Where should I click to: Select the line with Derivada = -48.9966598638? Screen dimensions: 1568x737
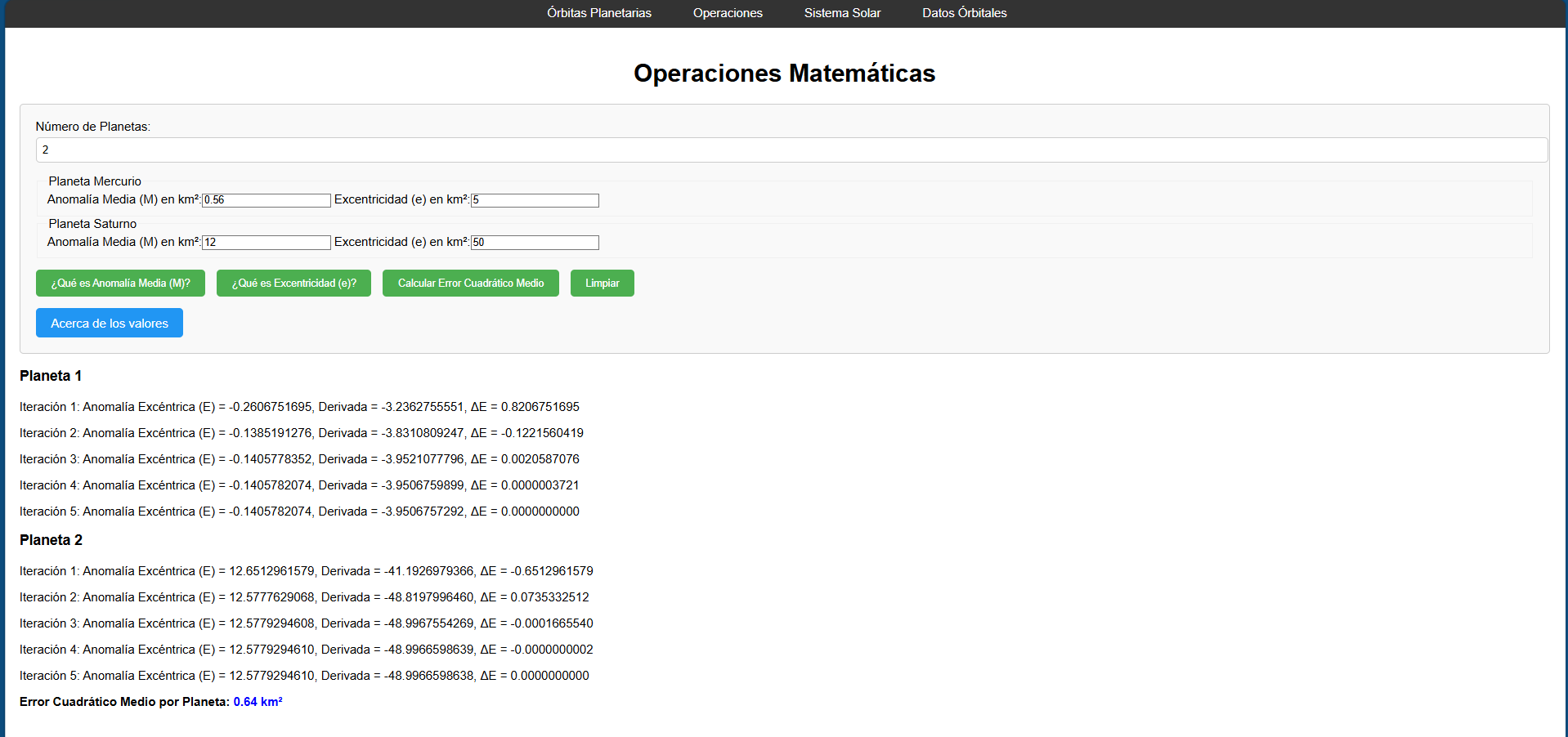pos(304,676)
